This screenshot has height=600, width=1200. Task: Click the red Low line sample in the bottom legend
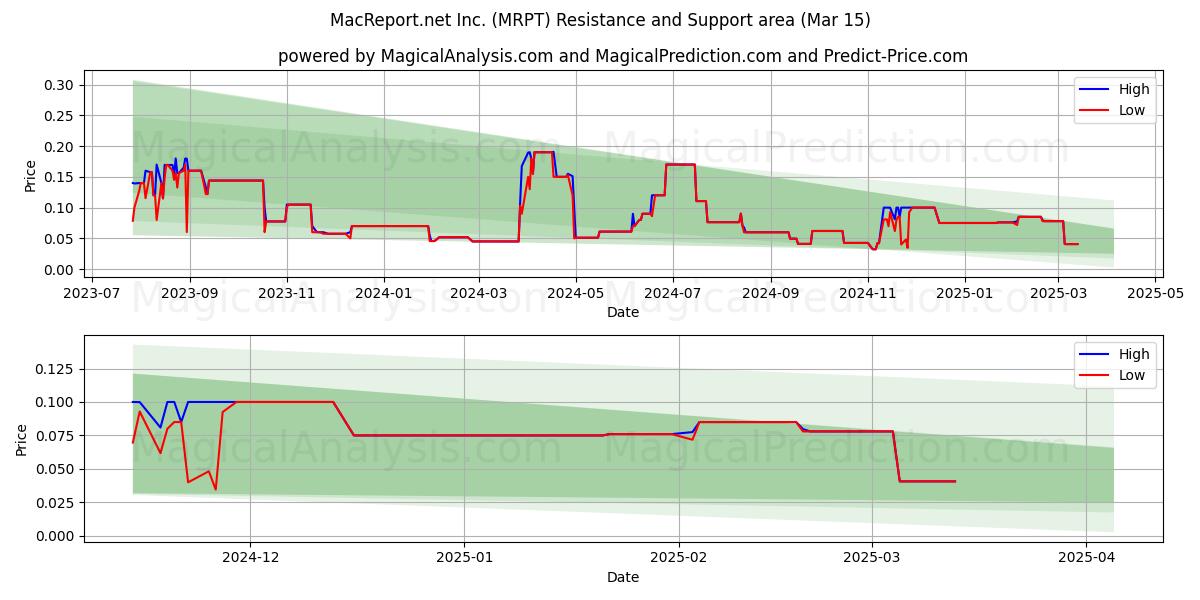coord(1095,375)
